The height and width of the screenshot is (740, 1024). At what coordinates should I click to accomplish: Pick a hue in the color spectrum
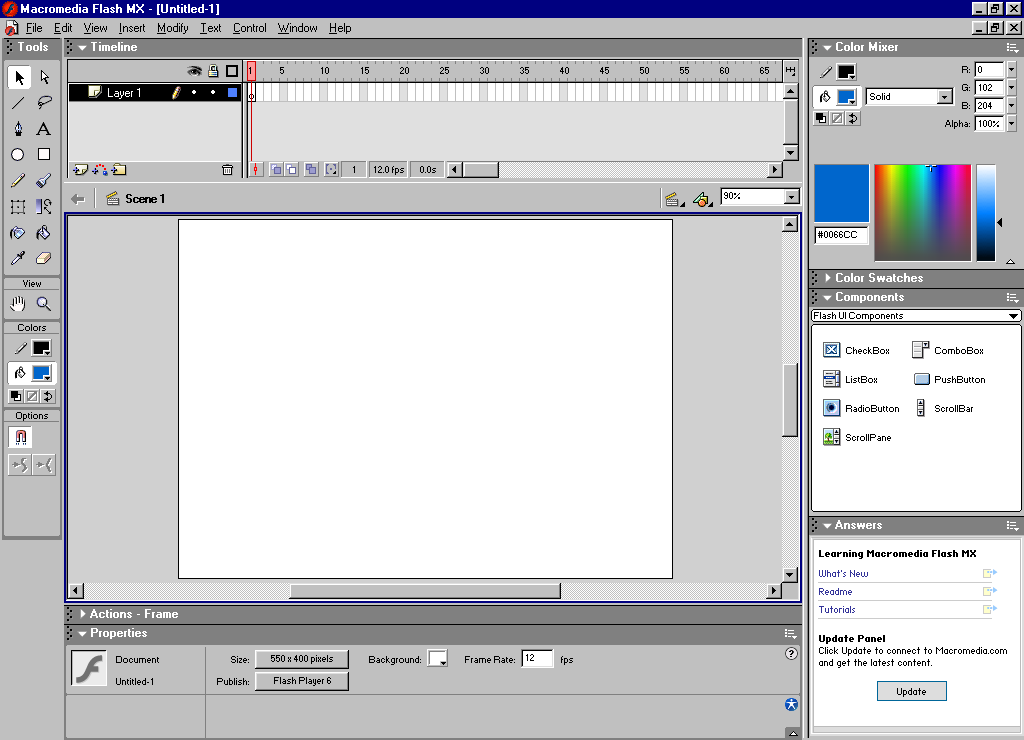point(922,213)
